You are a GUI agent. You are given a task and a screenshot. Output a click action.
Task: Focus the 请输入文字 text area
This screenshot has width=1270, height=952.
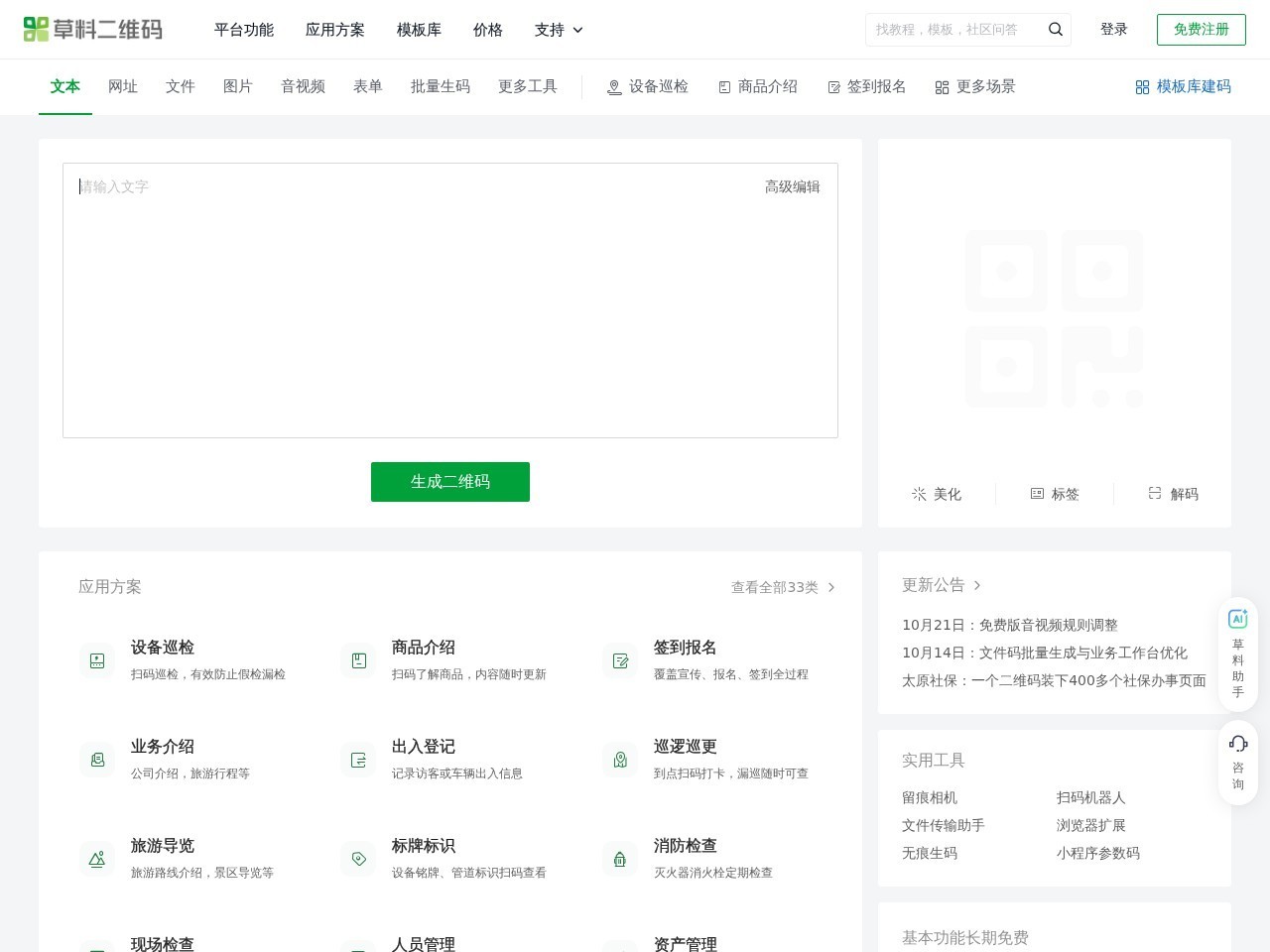tap(450, 300)
